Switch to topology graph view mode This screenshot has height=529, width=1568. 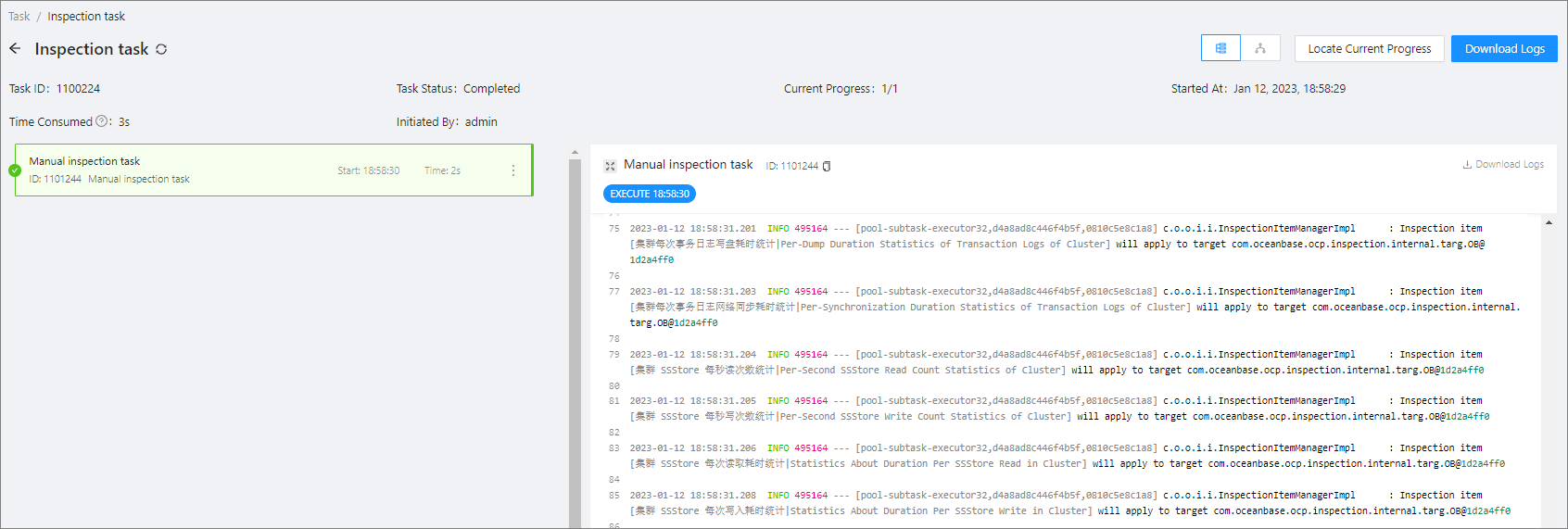(x=1260, y=48)
